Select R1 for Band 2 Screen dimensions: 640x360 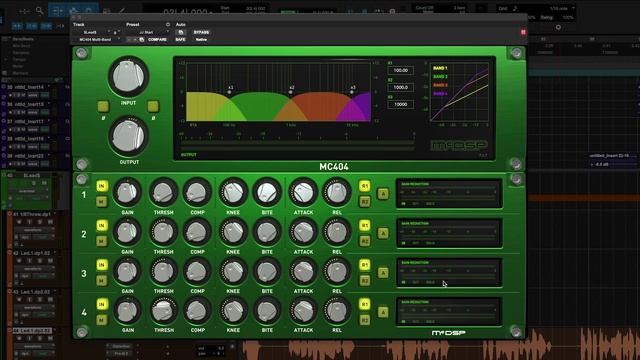[364, 225]
